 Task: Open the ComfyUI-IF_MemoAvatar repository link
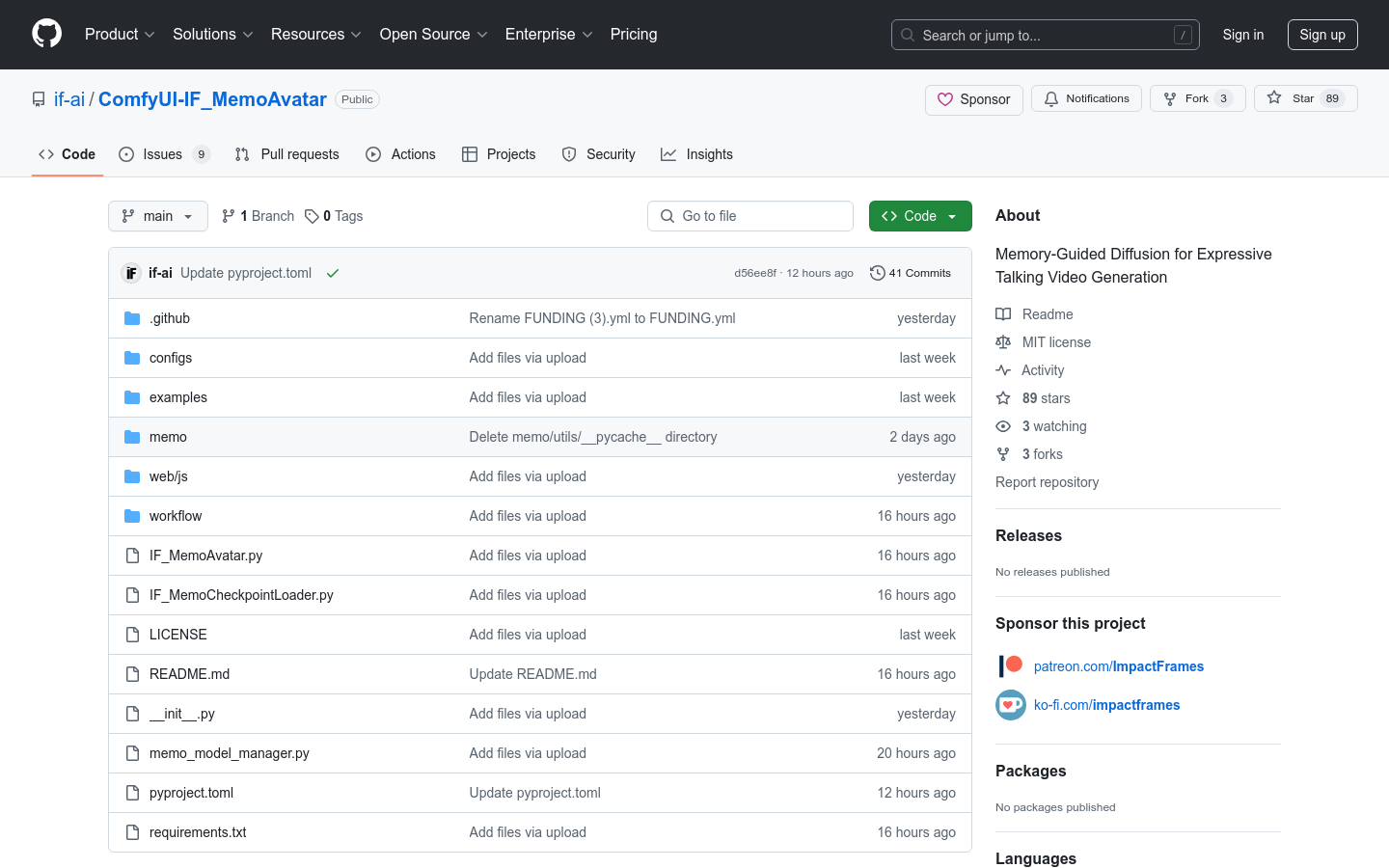[212, 99]
